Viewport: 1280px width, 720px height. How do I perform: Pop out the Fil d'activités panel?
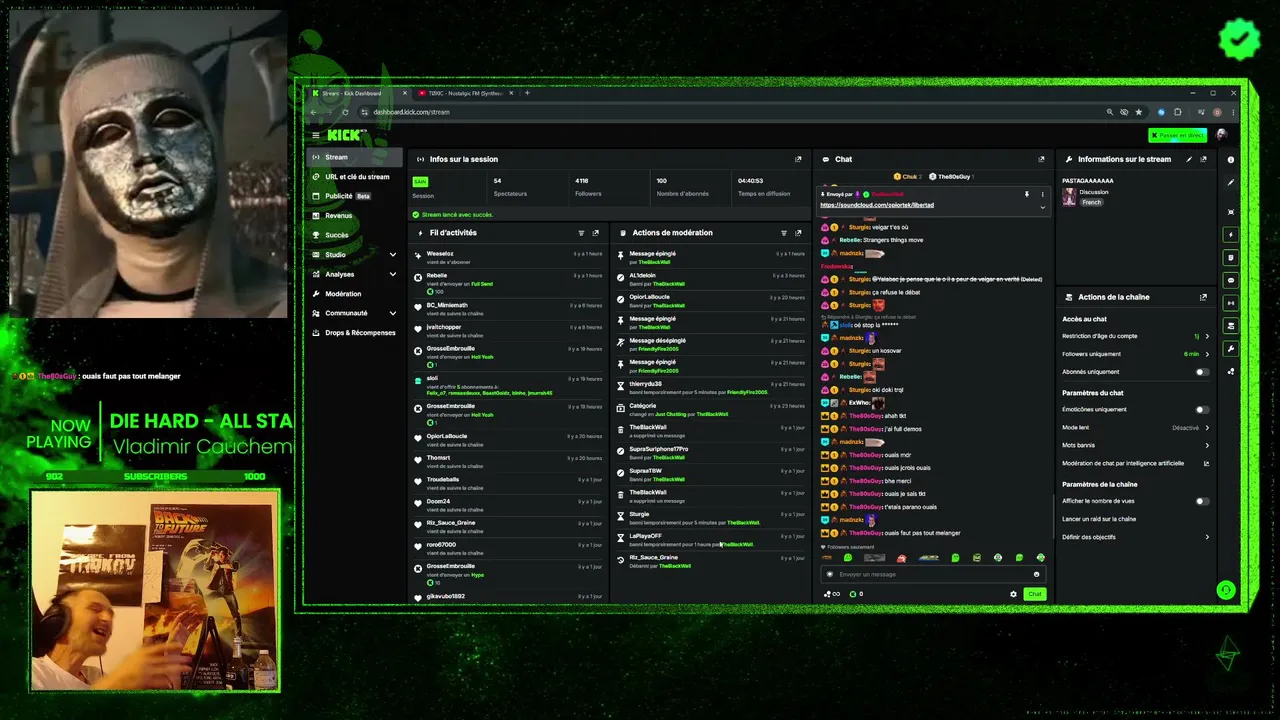(596, 233)
